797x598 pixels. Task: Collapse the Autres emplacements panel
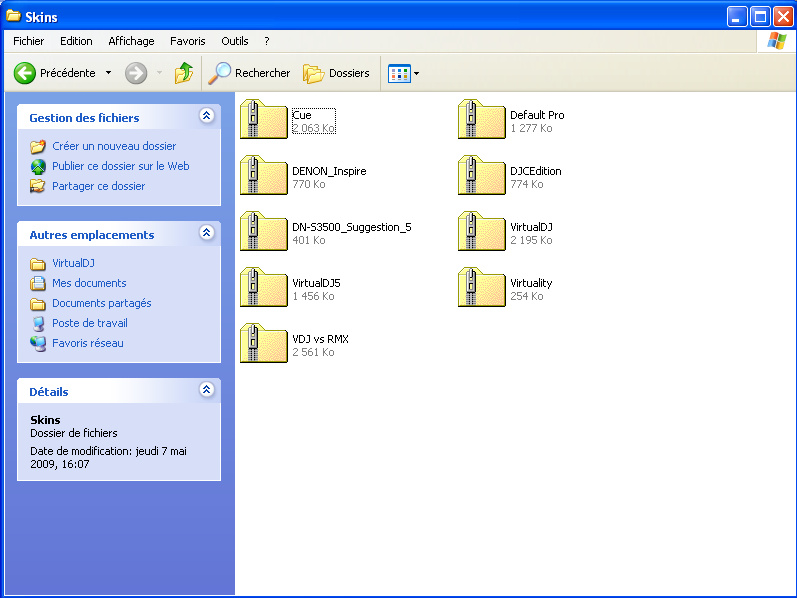[x=206, y=233]
